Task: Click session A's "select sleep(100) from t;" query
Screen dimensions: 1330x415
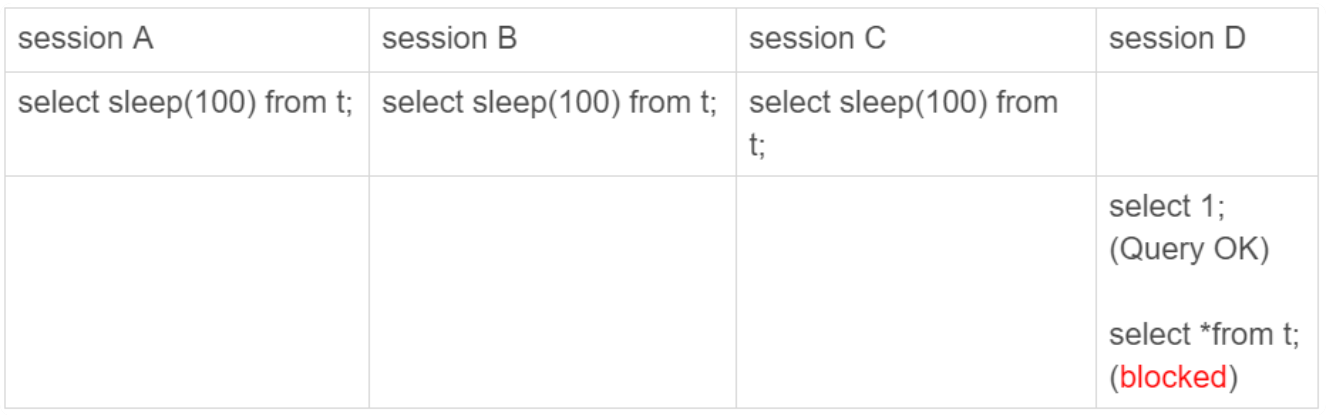Action: [186, 103]
